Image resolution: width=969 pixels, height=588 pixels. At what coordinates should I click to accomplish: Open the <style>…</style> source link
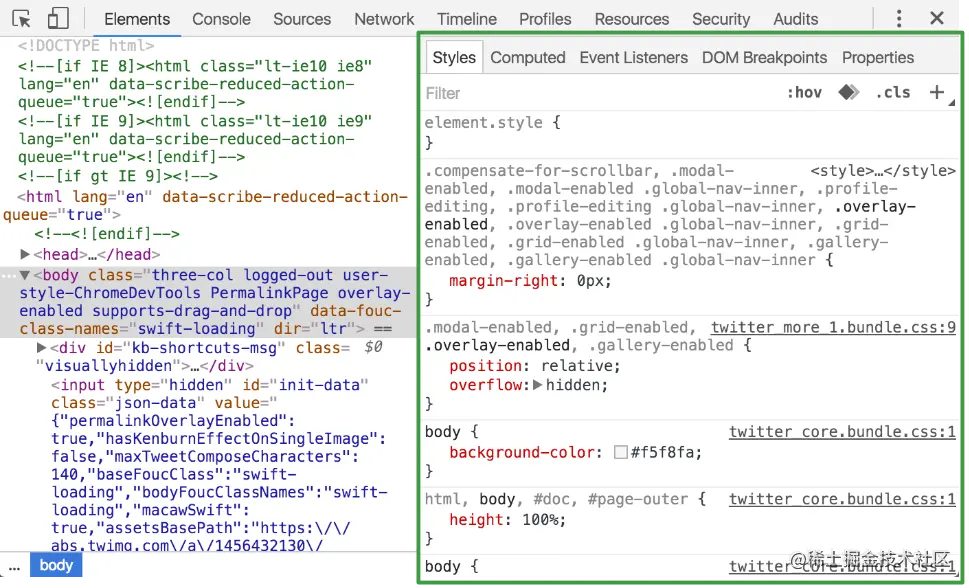(883, 171)
